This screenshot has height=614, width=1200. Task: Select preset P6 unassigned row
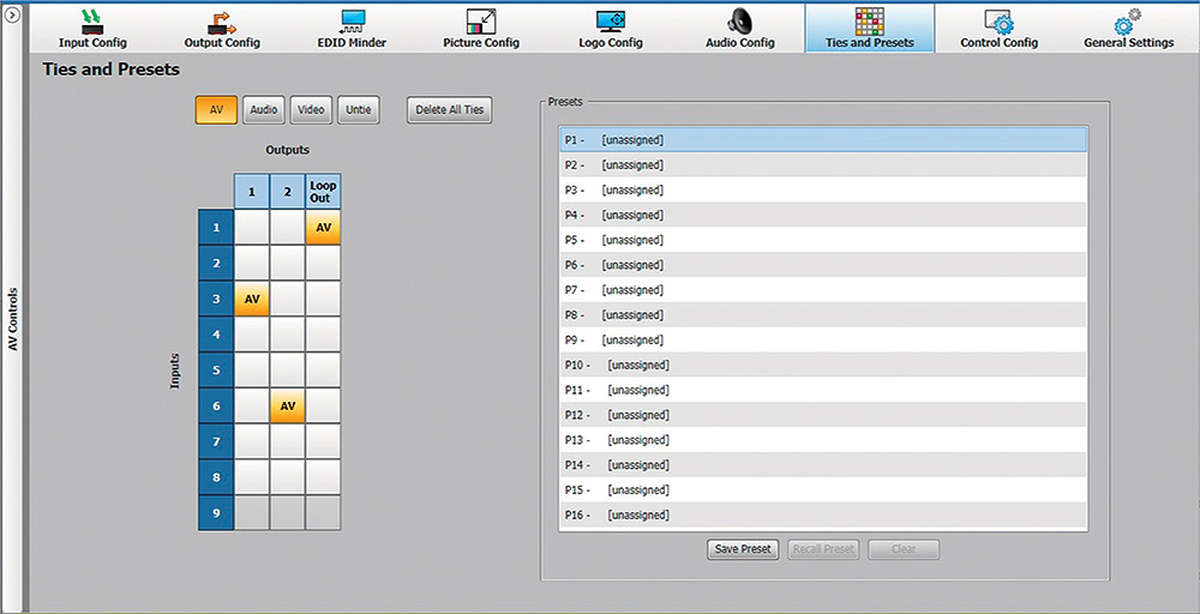[824, 265]
